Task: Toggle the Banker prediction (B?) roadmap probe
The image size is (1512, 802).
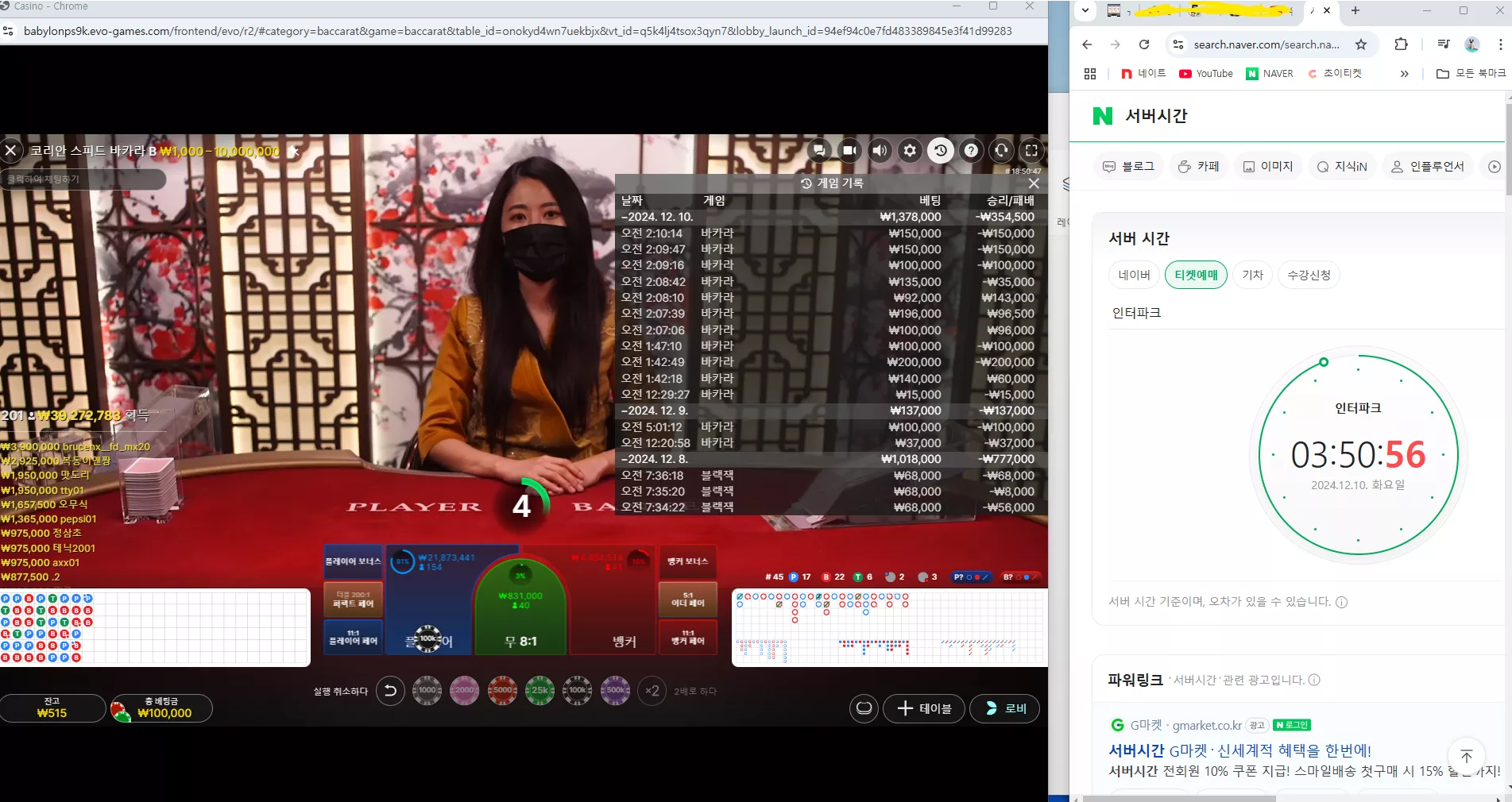Action: coord(1020,577)
